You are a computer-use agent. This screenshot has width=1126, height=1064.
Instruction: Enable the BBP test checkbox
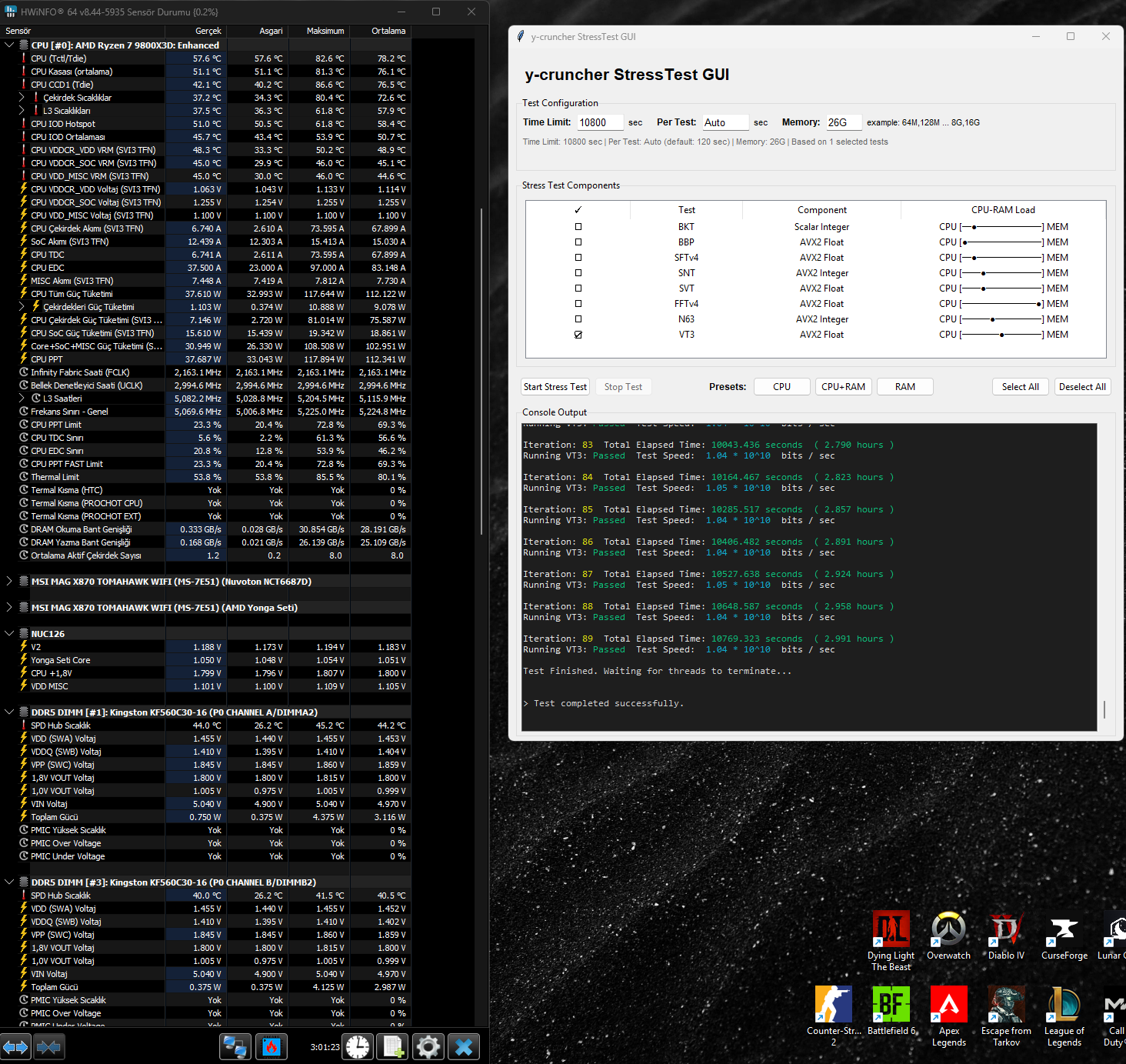[578, 242]
